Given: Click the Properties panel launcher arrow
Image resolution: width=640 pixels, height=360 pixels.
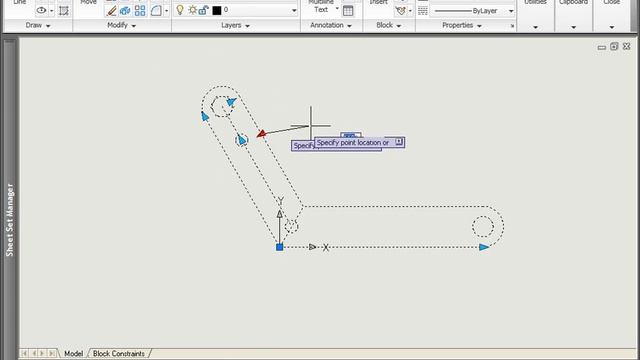Looking at the screenshot, I should click(513, 26).
